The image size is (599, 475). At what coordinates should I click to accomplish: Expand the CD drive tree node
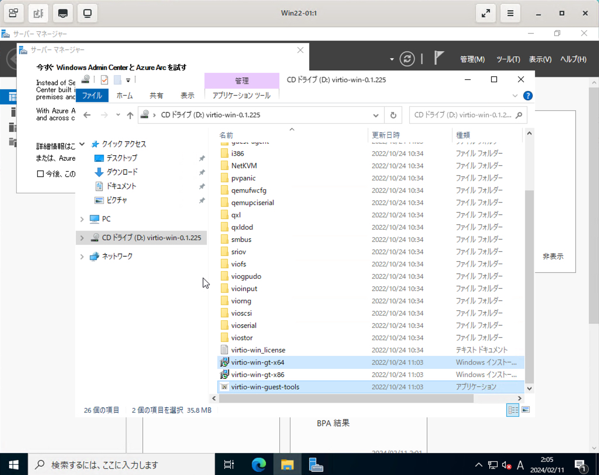82,238
